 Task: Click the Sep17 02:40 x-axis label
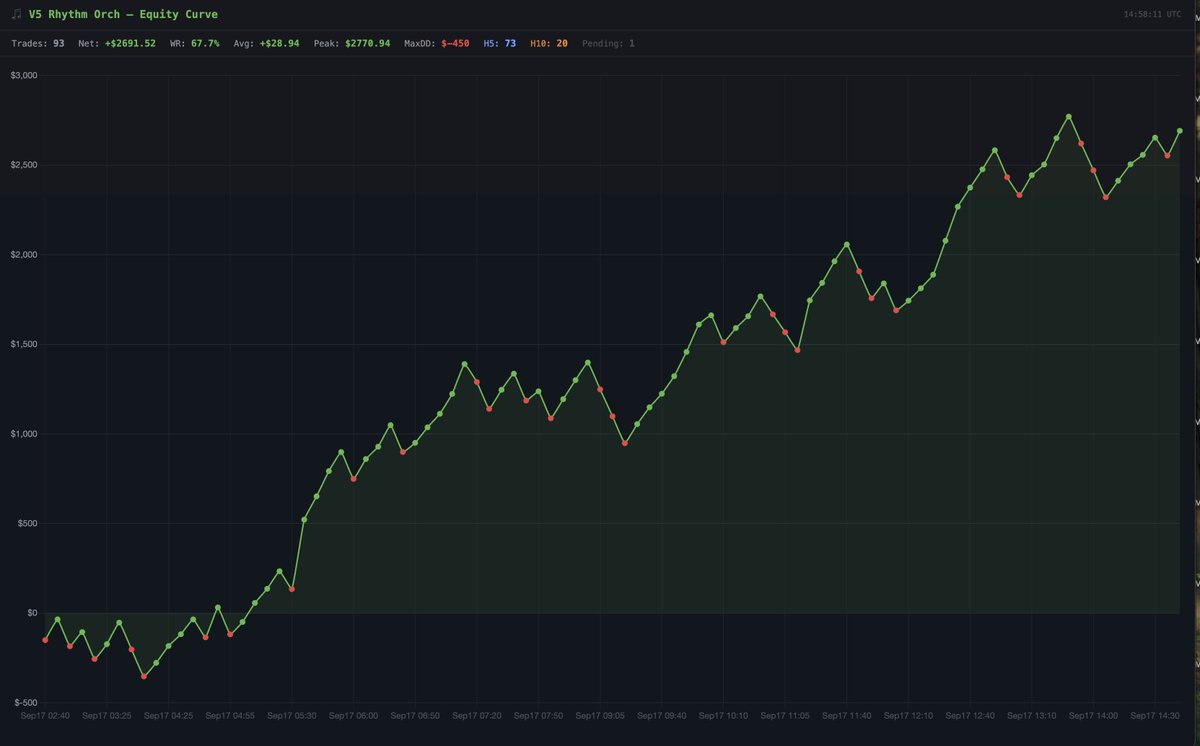click(45, 716)
